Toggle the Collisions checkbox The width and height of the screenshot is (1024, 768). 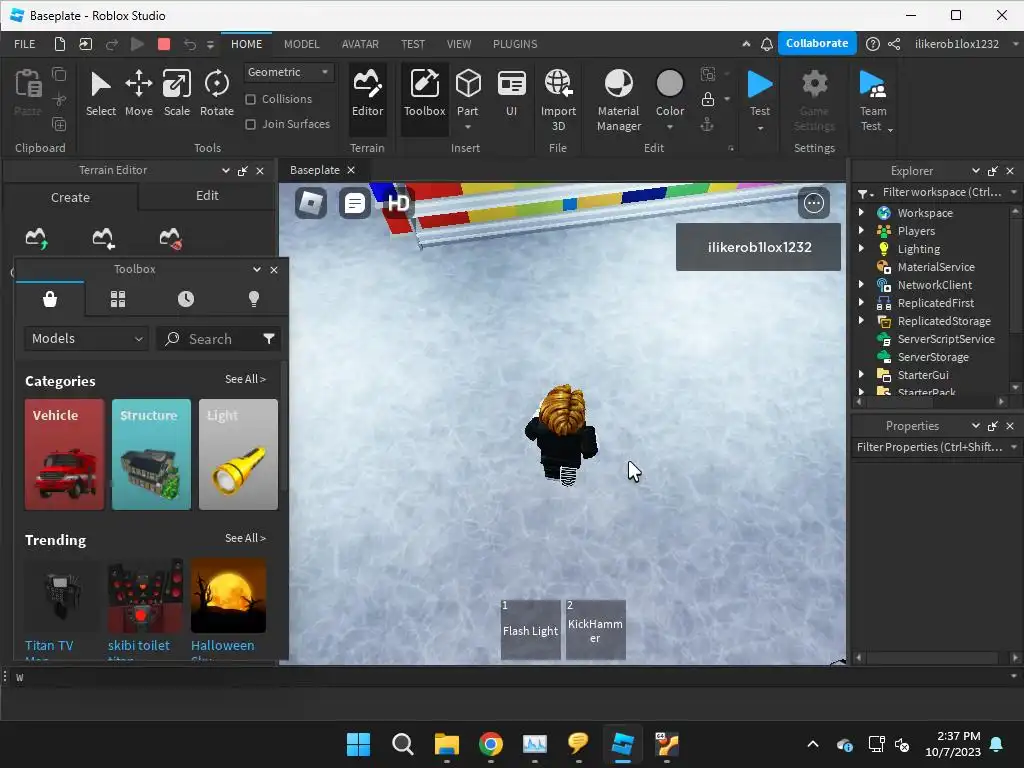pyautogui.click(x=250, y=99)
